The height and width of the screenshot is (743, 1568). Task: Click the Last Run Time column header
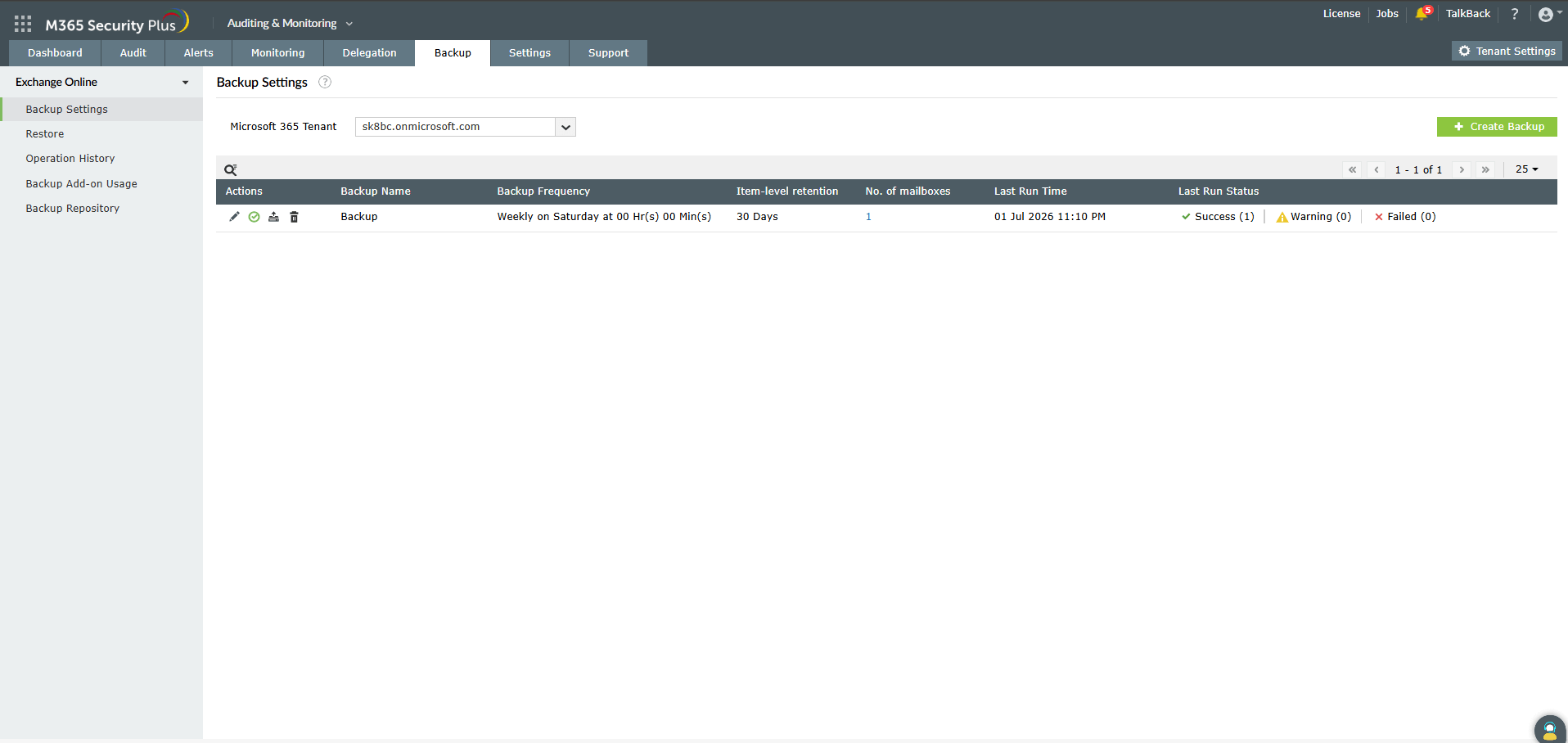click(1030, 191)
